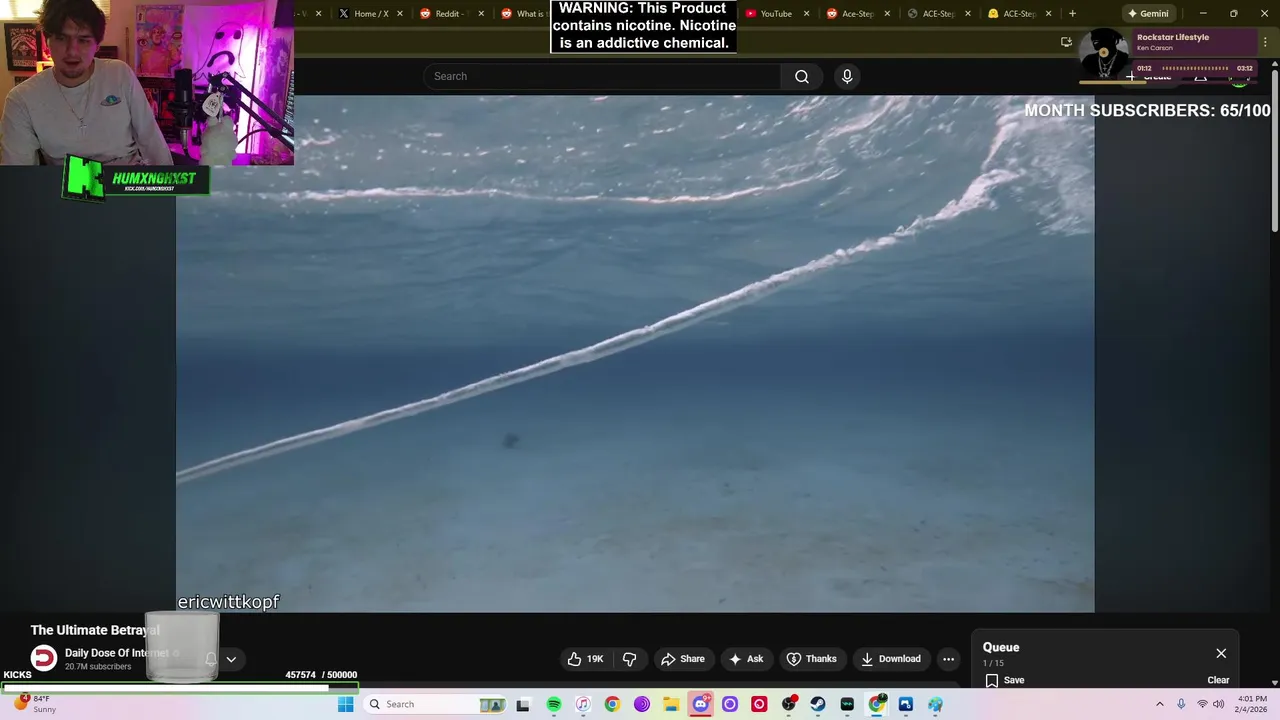The height and width of the screenshot is (720, 1280).
Task: Share the video using the Share button
Action: (683, 659)
